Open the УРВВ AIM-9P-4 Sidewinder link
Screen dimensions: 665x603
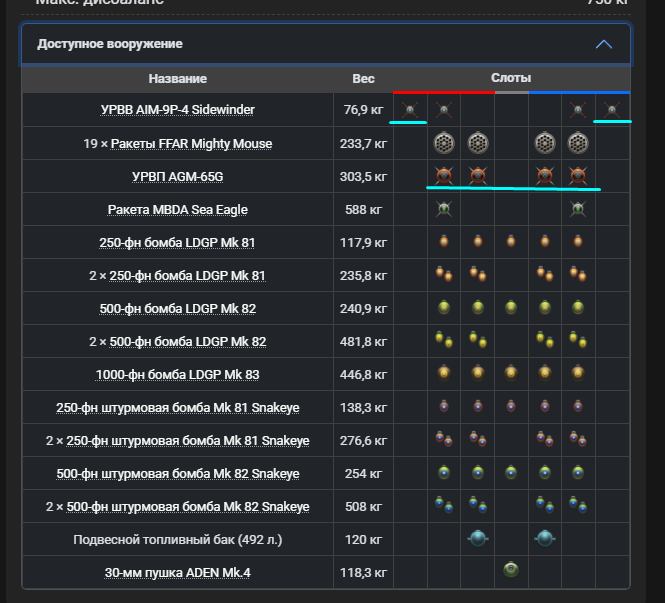pyautogui.click(x=178, y=110)
